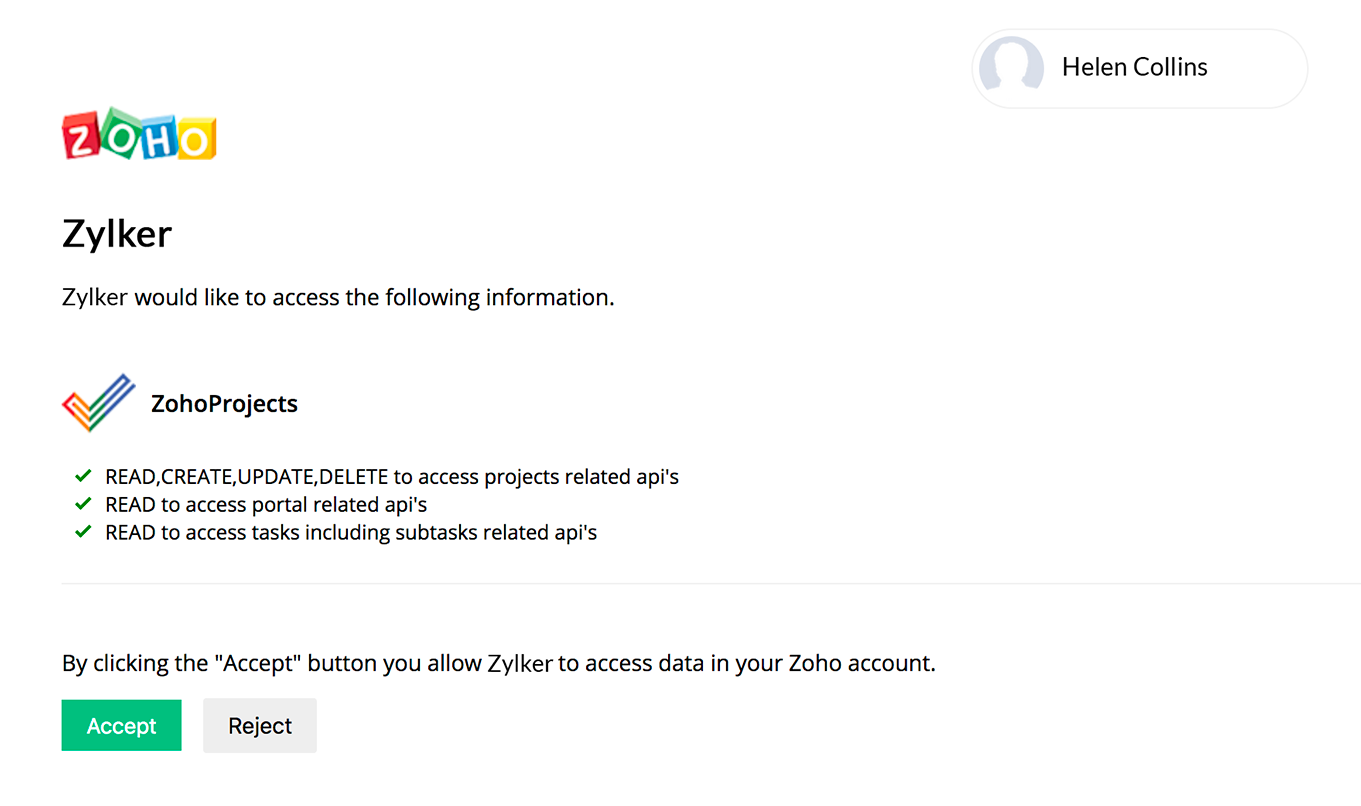Select the READ portal related api's line
Image resolution: width=1361 pixels, height=806 pixels.
point(266,505)
